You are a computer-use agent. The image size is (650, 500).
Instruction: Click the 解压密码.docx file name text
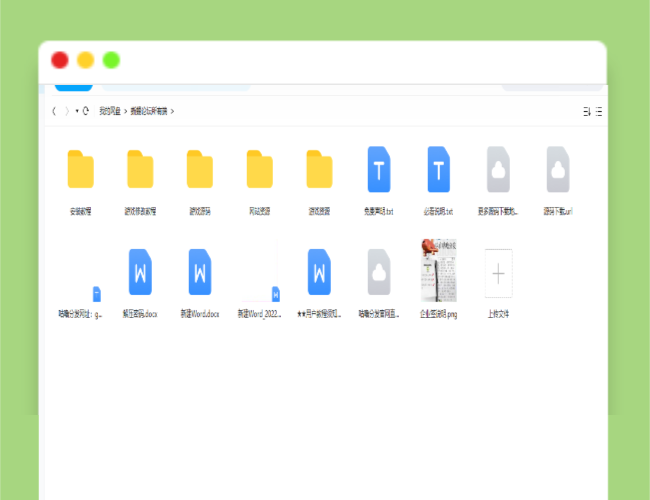click(x=140, y=314)
